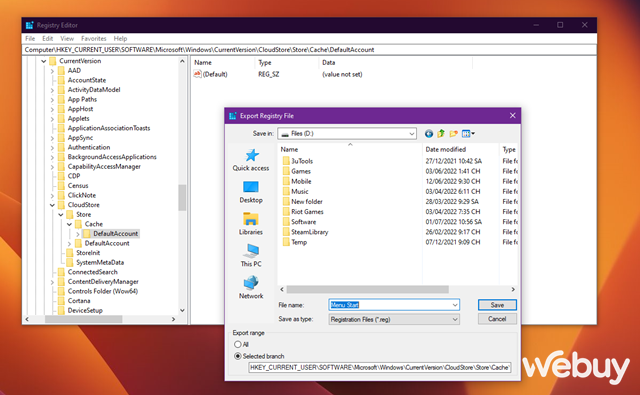Create new folder icon in Export dialog
This screenshot has height=395, width=640.
453,133
